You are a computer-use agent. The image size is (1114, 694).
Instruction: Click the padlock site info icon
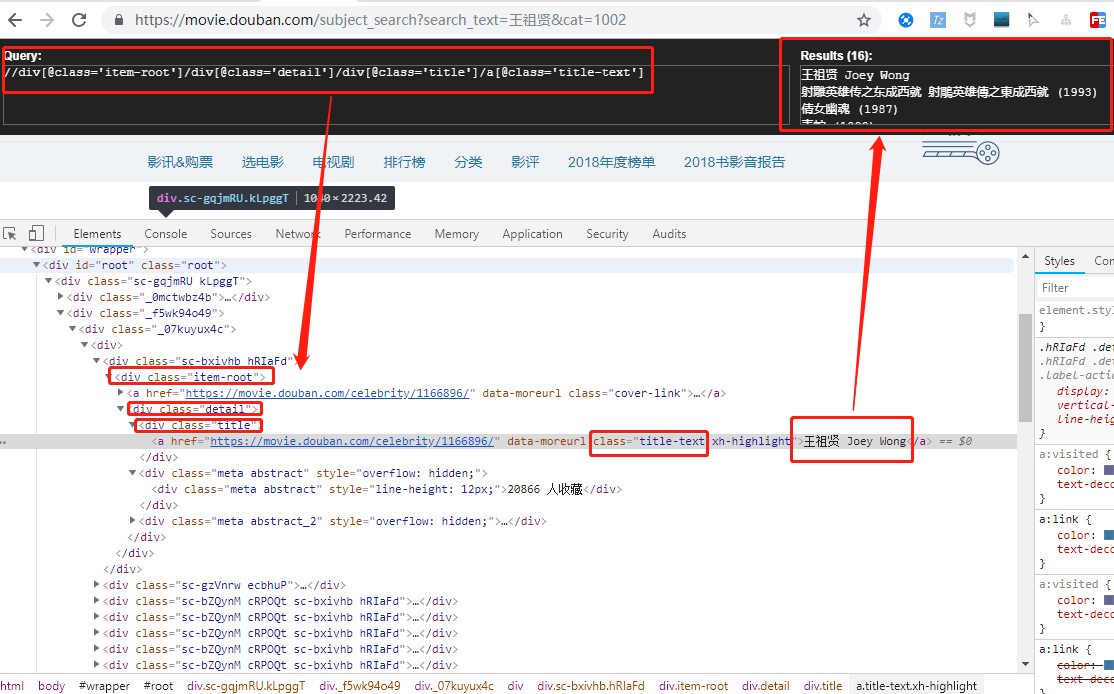click(x=119, y=20)
